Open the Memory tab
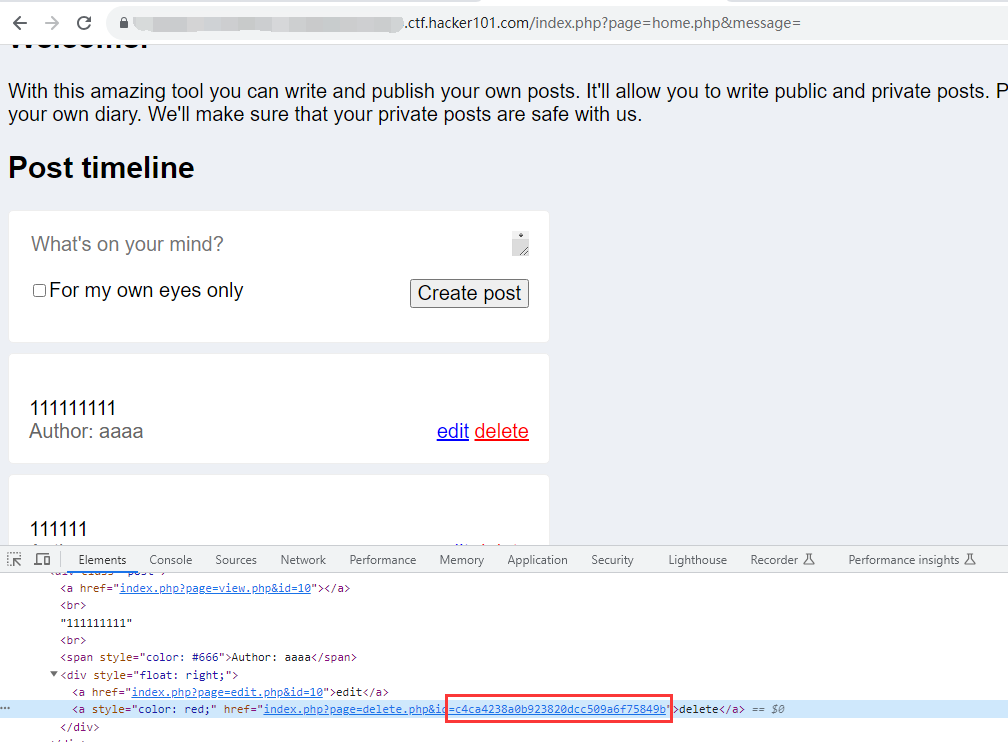Viewport: 1008px width, 742px height. [462, 560]
